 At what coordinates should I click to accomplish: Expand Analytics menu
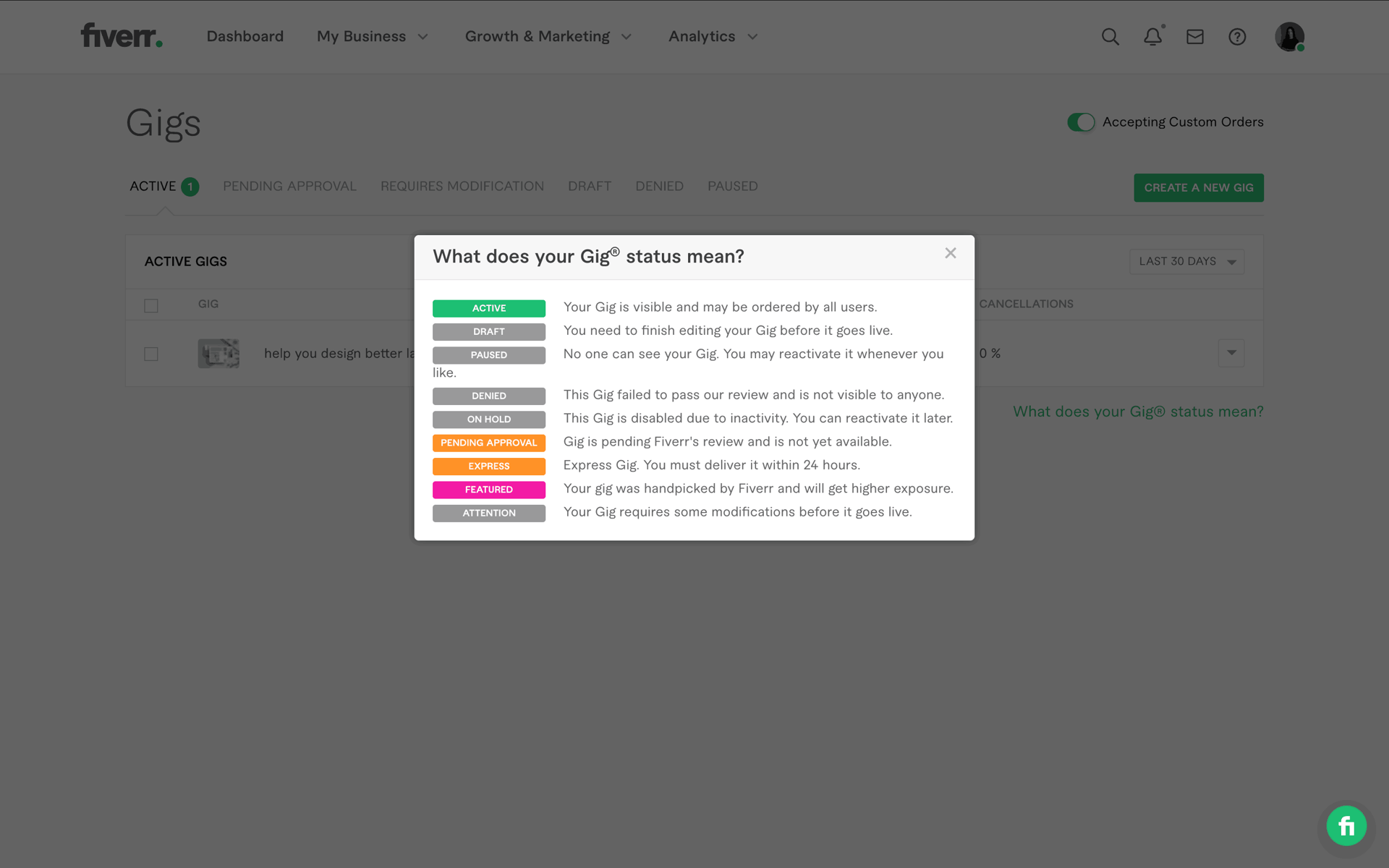point(713,36)
